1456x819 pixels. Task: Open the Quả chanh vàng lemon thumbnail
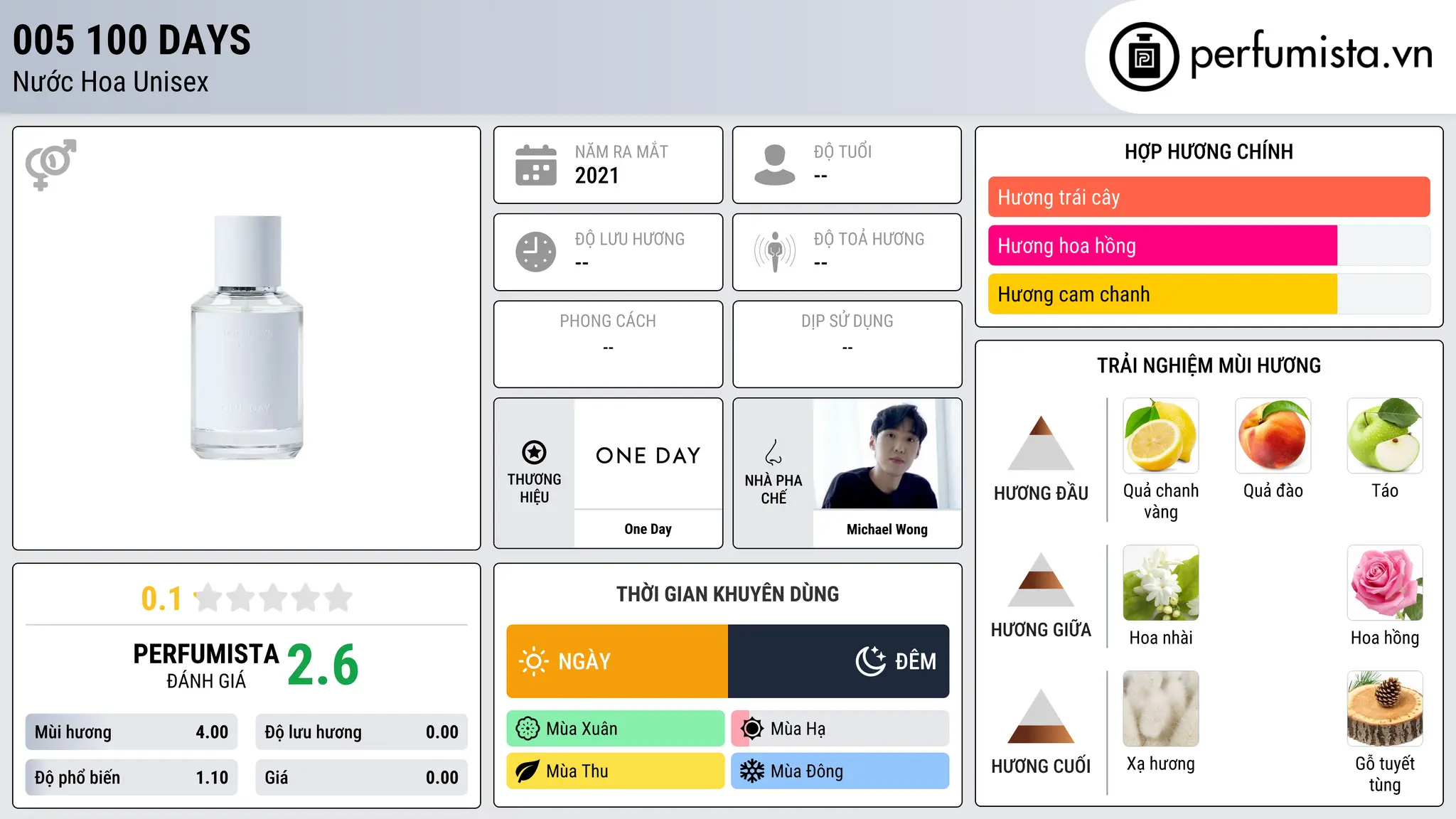tap(1161, 436)
